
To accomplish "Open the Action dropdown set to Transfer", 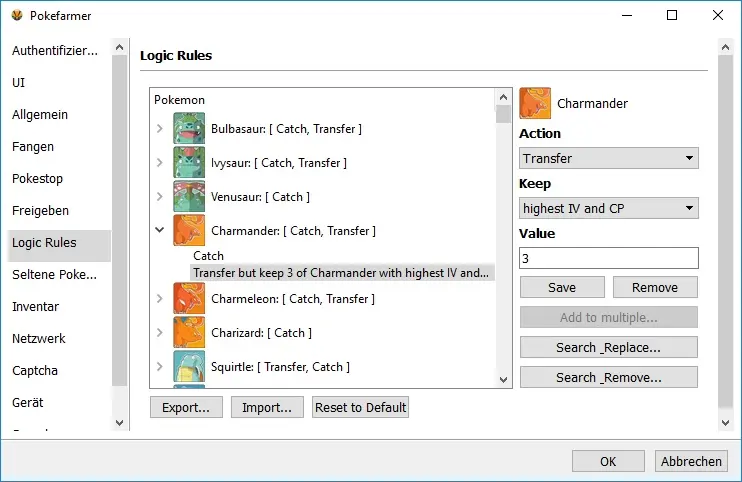I will point(609,158).
